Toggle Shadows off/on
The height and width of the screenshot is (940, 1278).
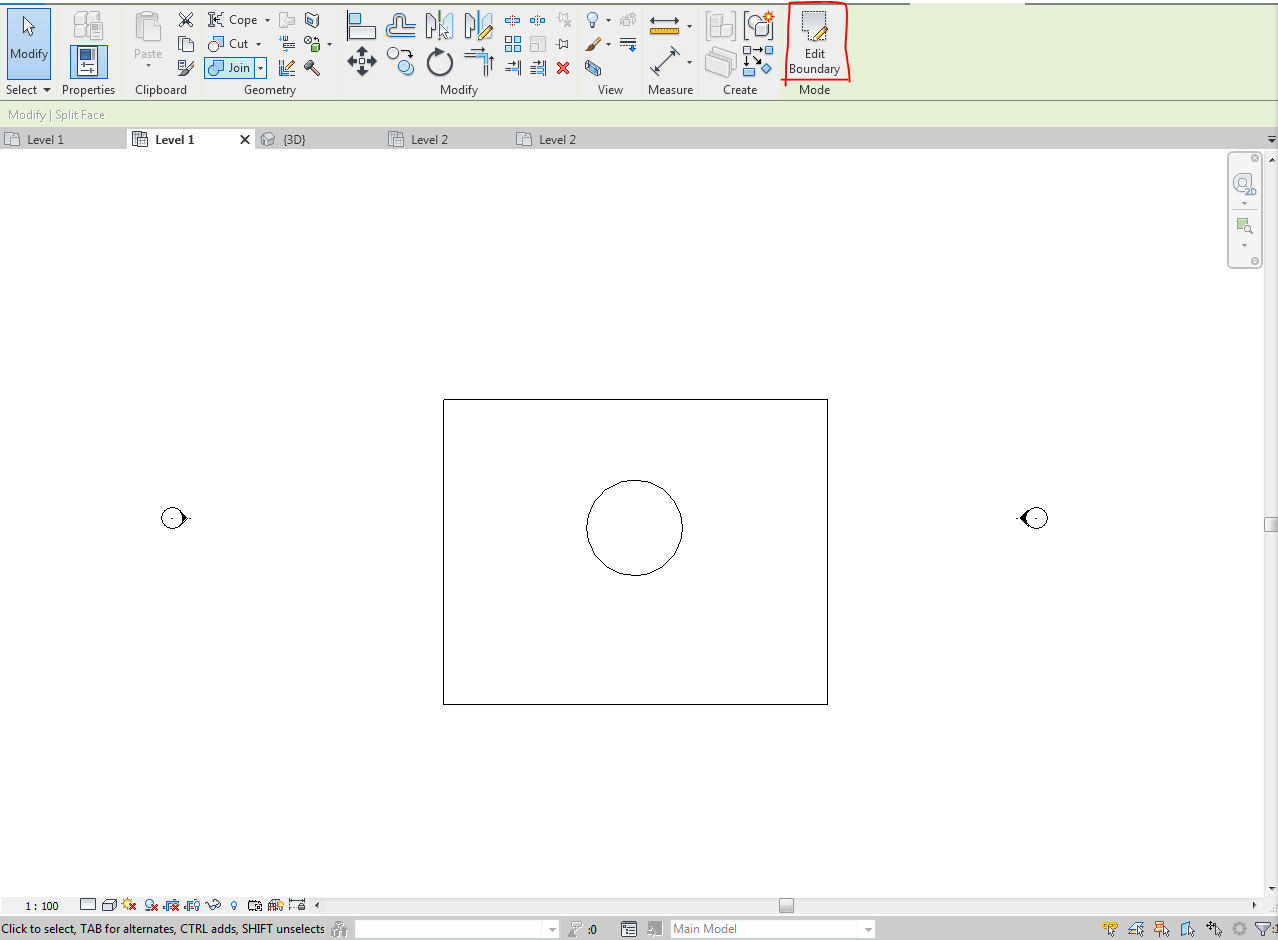coord(151,905)
